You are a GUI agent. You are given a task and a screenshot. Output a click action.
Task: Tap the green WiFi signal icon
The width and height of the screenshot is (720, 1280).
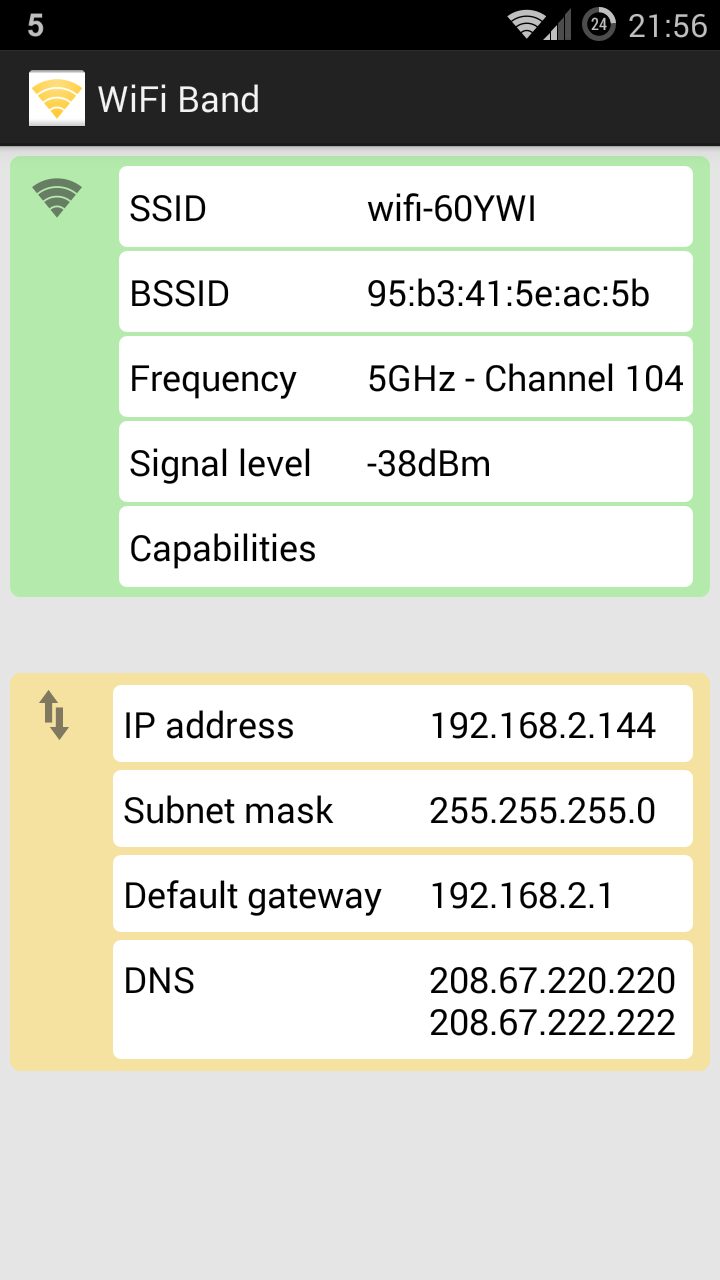[57, 198]
